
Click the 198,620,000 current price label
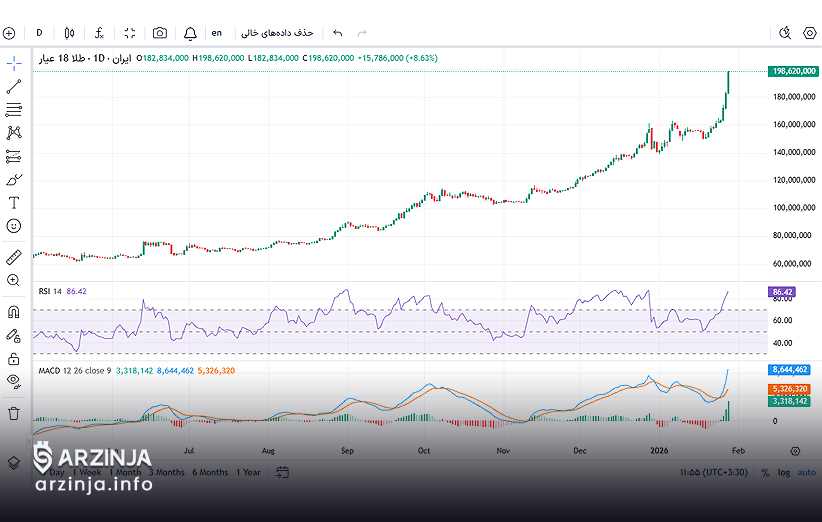tap(794, 71)
